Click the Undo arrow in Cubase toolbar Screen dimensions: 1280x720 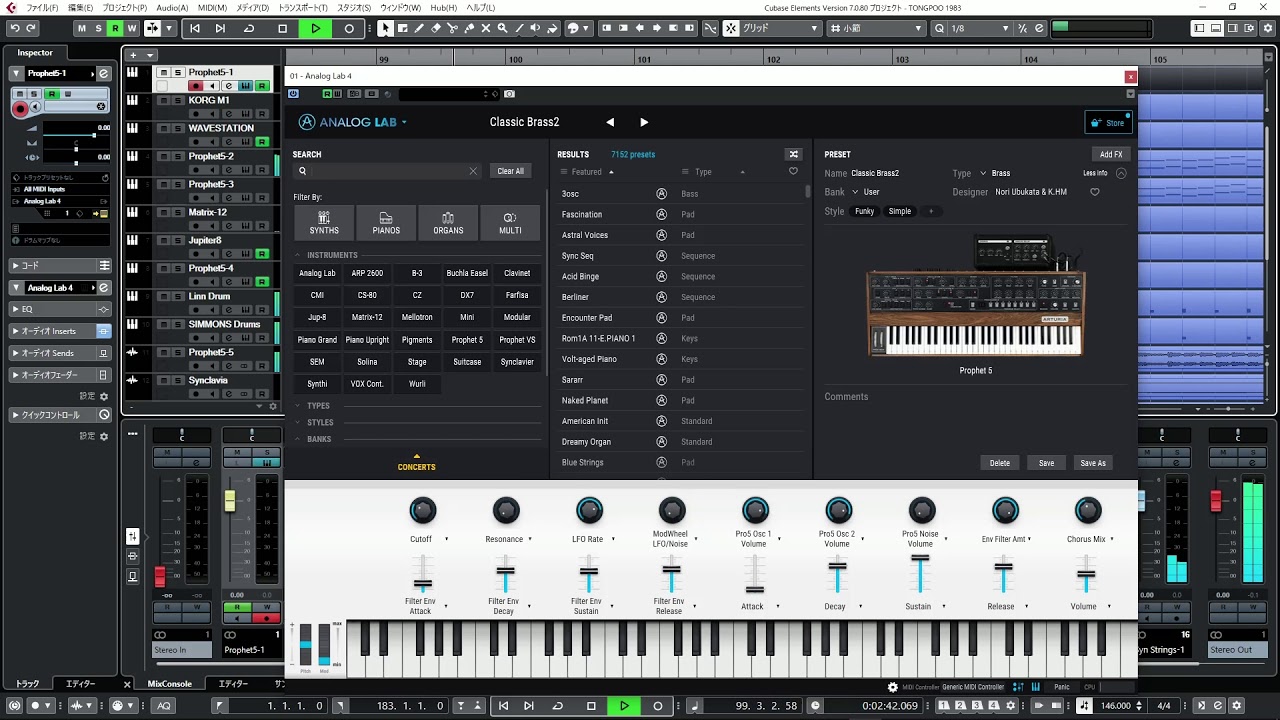point(14,29)
